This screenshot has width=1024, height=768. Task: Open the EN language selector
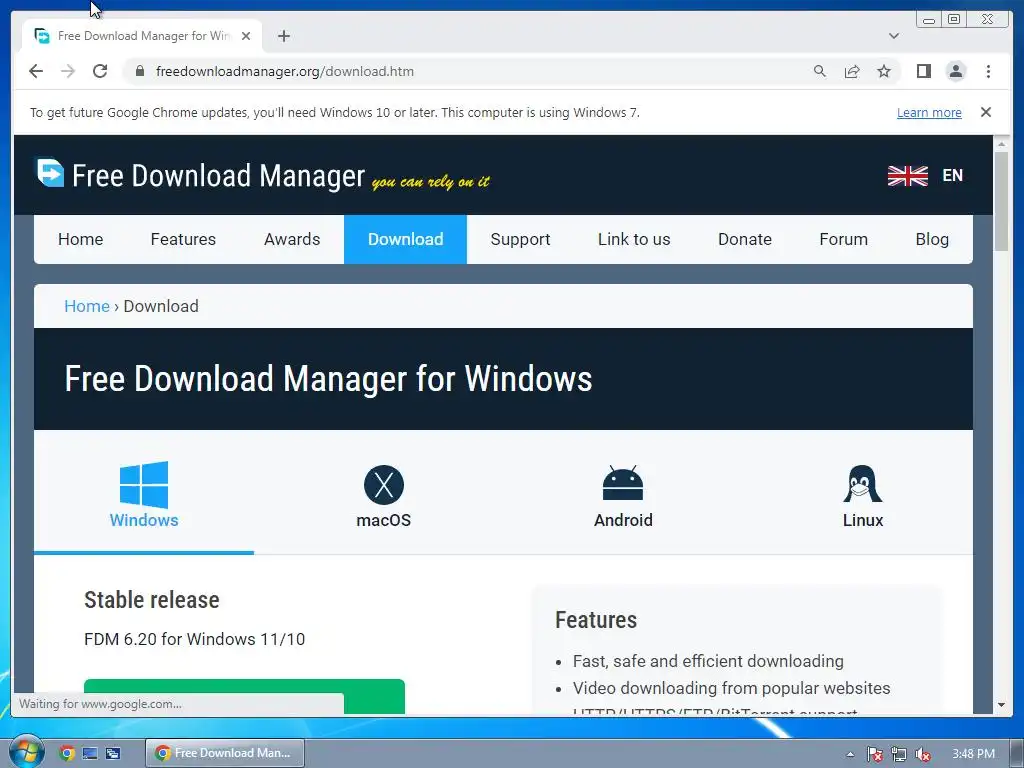[953, 176]
